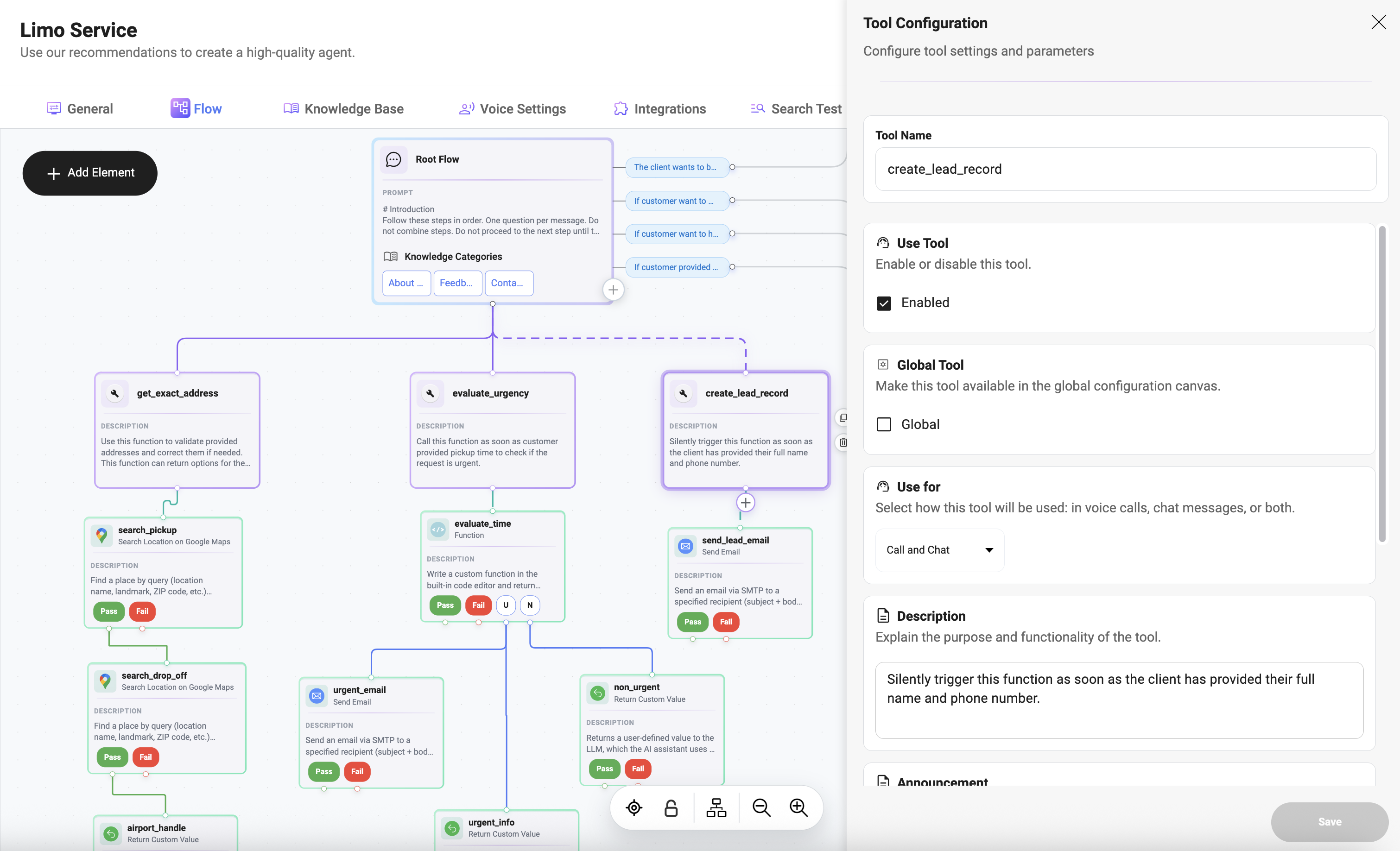
Task: Click the duplicate icon beside create_lead_record
Action: coord(843,417)
